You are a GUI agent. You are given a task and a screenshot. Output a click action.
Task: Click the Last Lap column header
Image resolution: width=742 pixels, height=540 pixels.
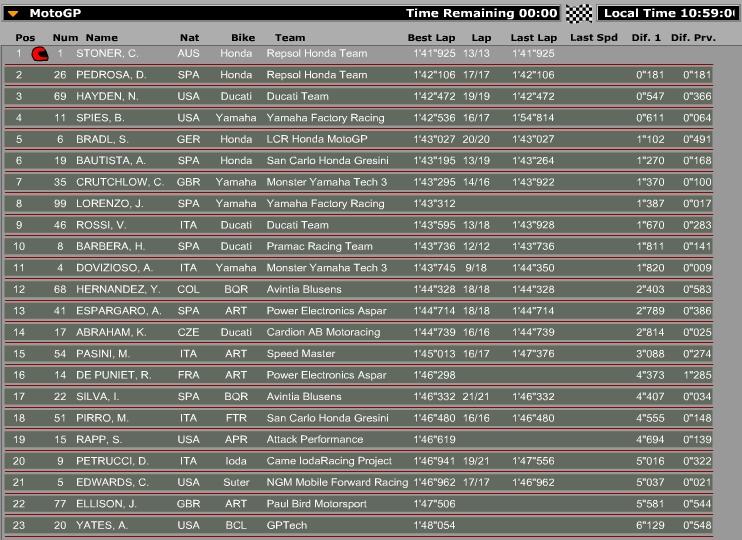[534, 38]
